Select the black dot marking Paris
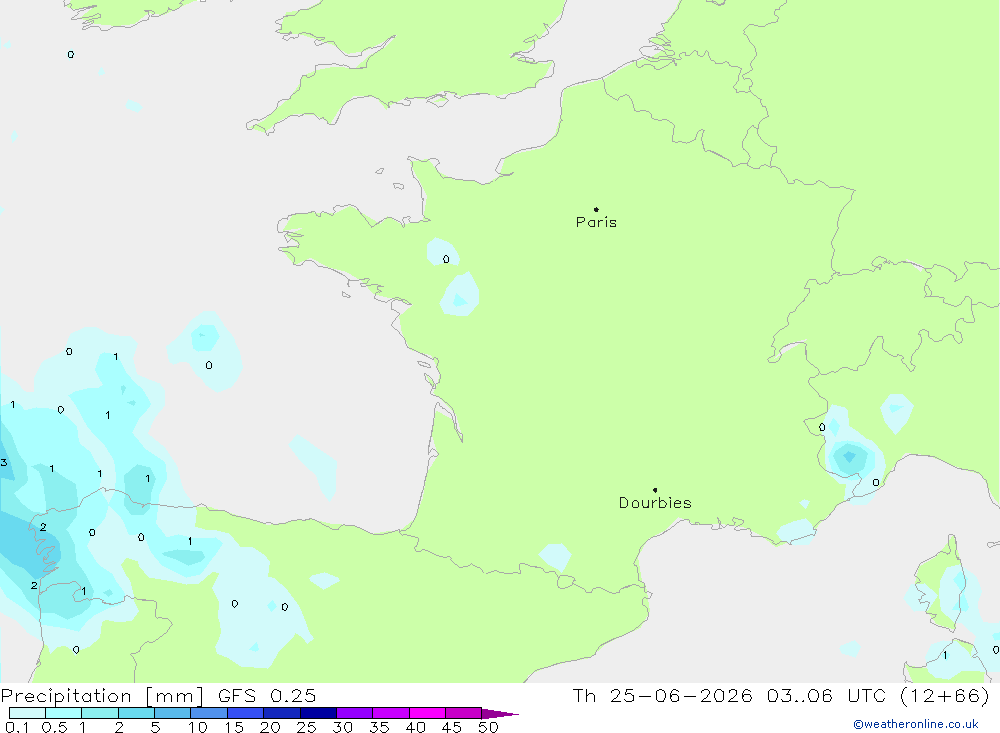The width and height of the screenshot is (1000, 733). (x=596, y=209)
